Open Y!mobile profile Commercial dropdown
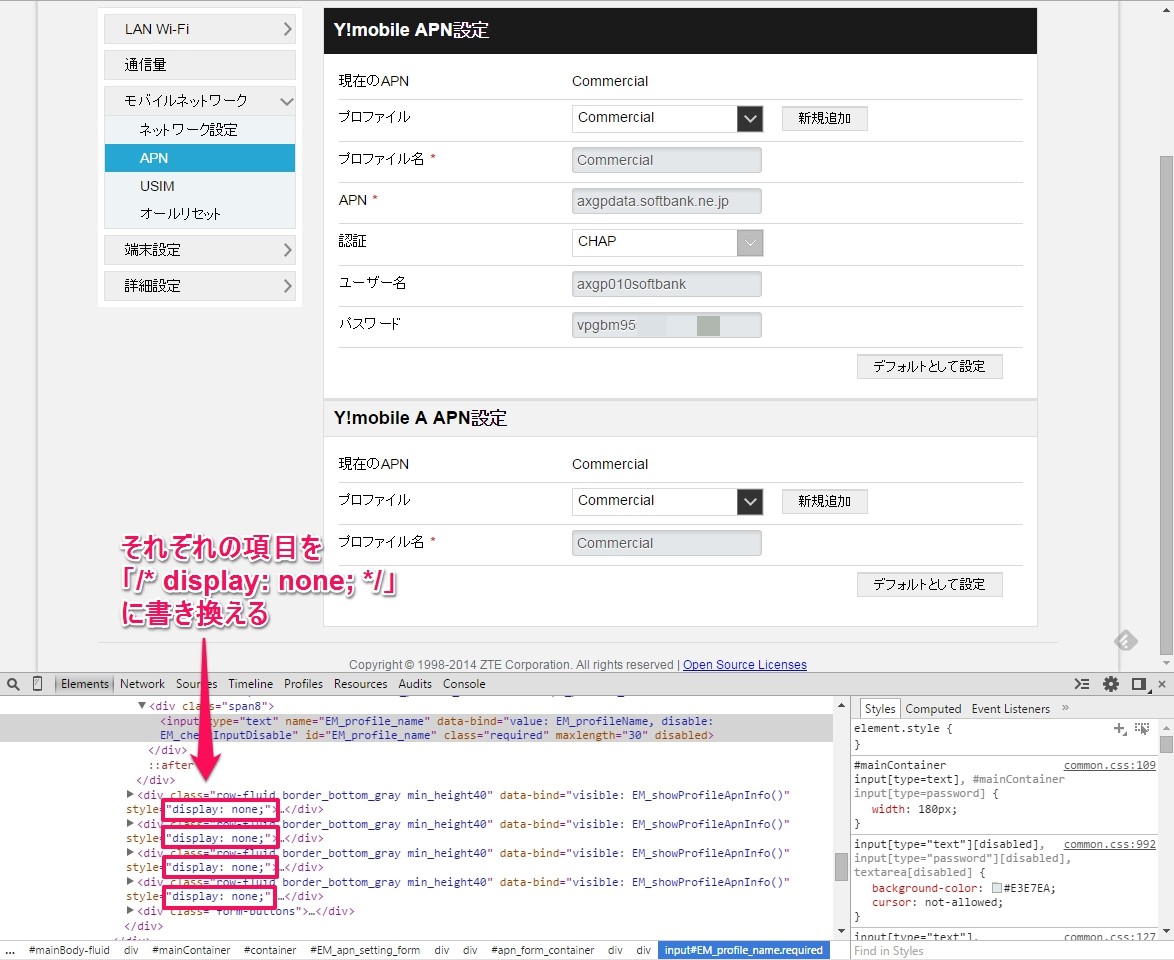The width and height of the screenshot is (1174, 960). [x=667, y=118]
